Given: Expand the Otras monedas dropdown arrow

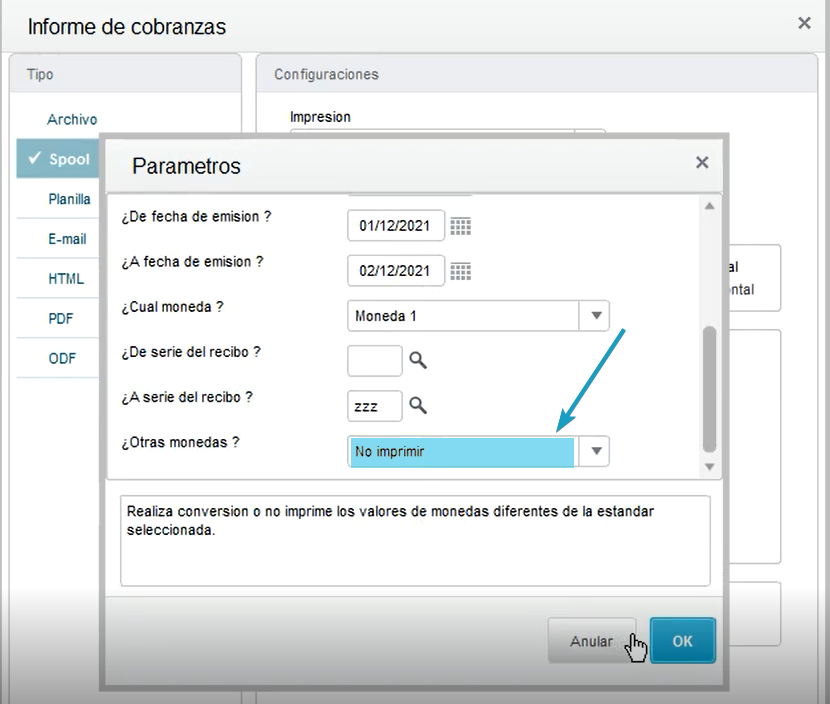Looking at the screenshot, I should (596, 452).
